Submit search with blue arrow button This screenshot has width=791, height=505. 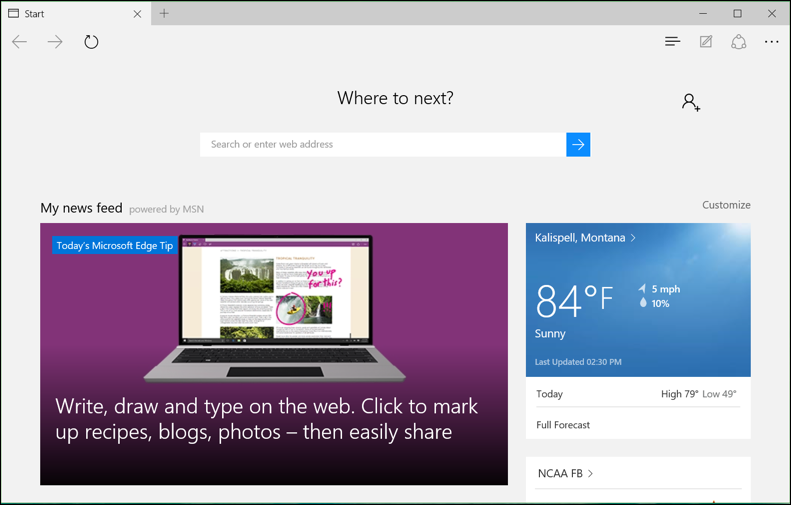[578, 145]
